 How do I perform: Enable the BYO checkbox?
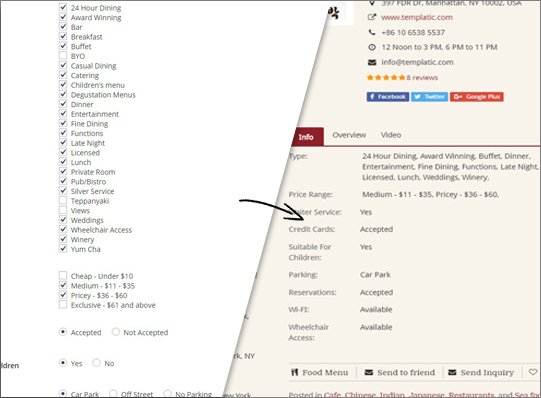(63, 56)
